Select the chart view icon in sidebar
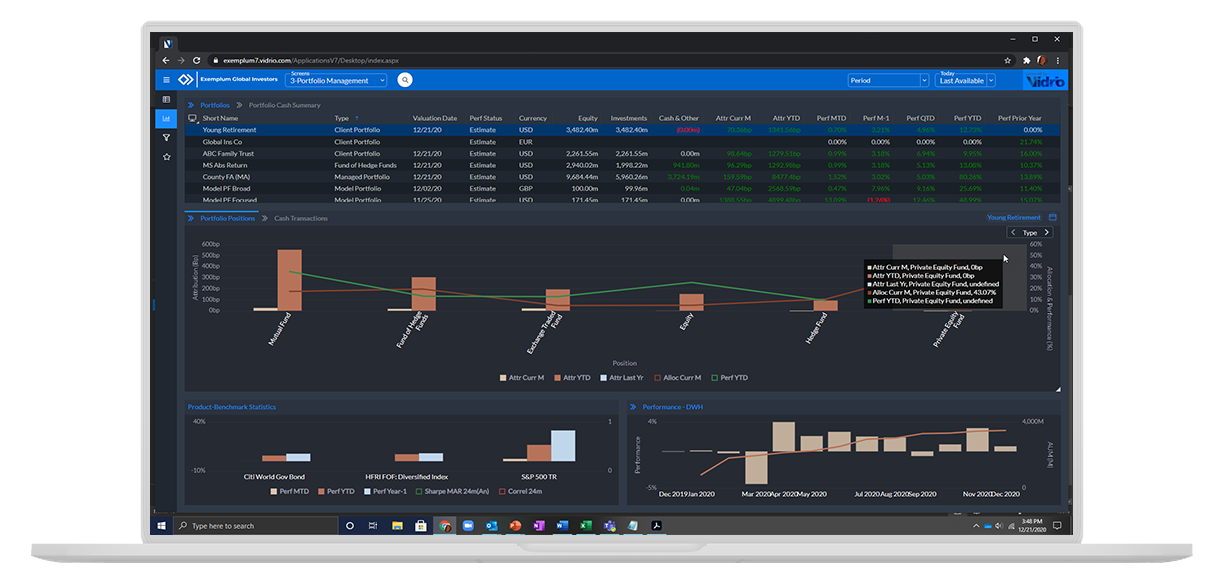Image resolution: width=1225 pixels, height=575 pixels. click(166, 119)
